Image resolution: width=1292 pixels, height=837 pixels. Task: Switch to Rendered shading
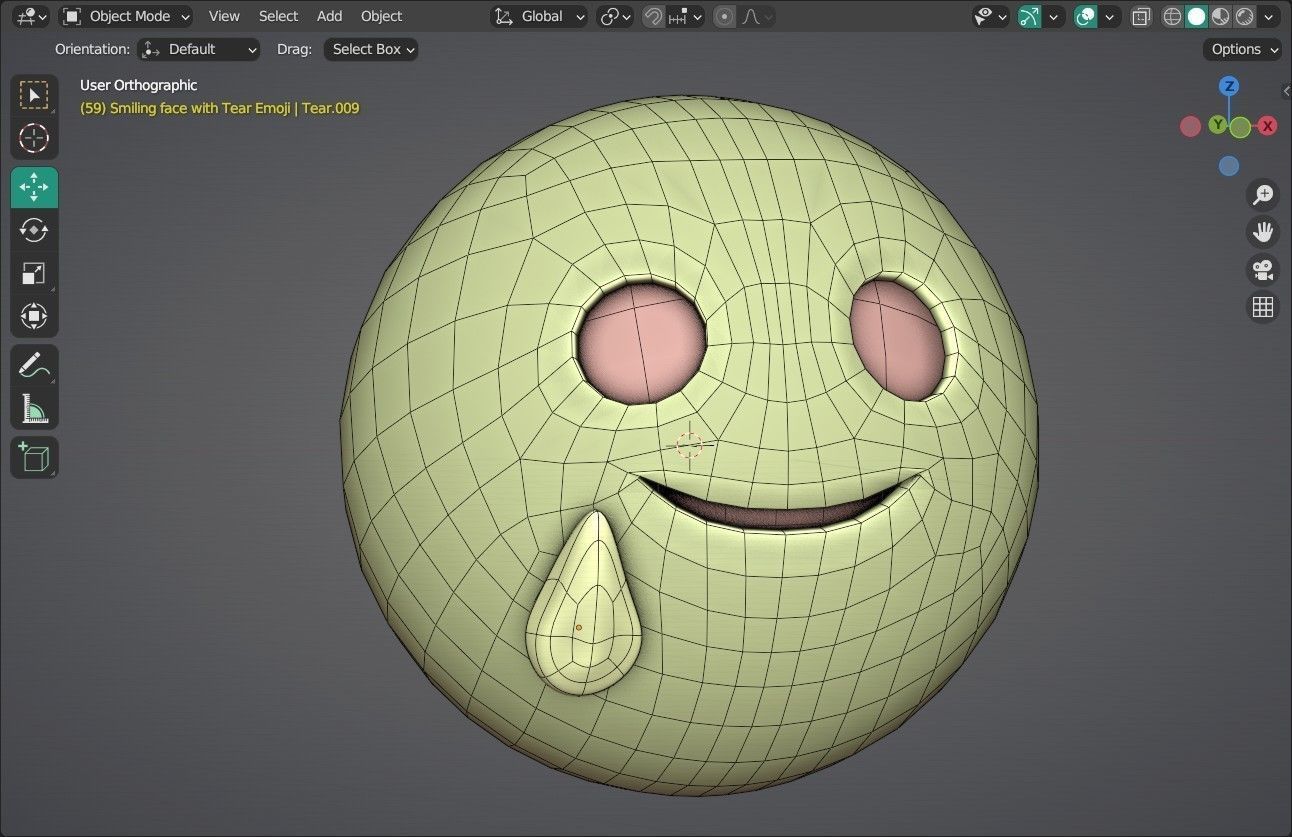coord(1244,16)
